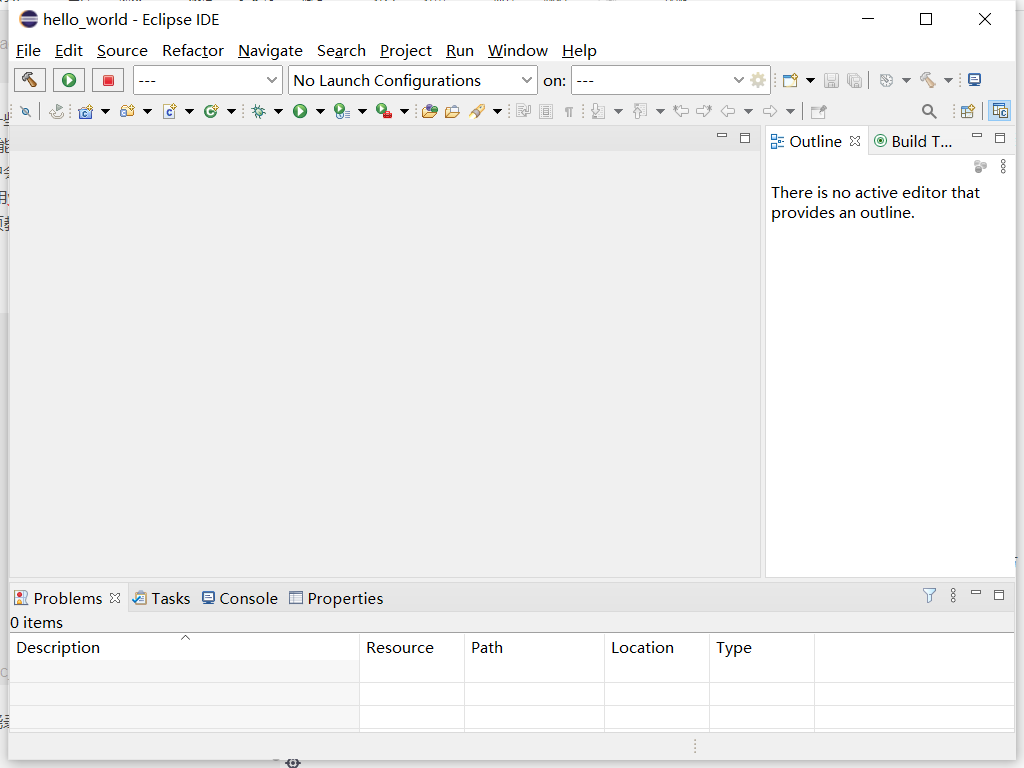Expand the New wizard dropdown arrow
Viewport: 1024px width, 768px height.
click(810, 80)
